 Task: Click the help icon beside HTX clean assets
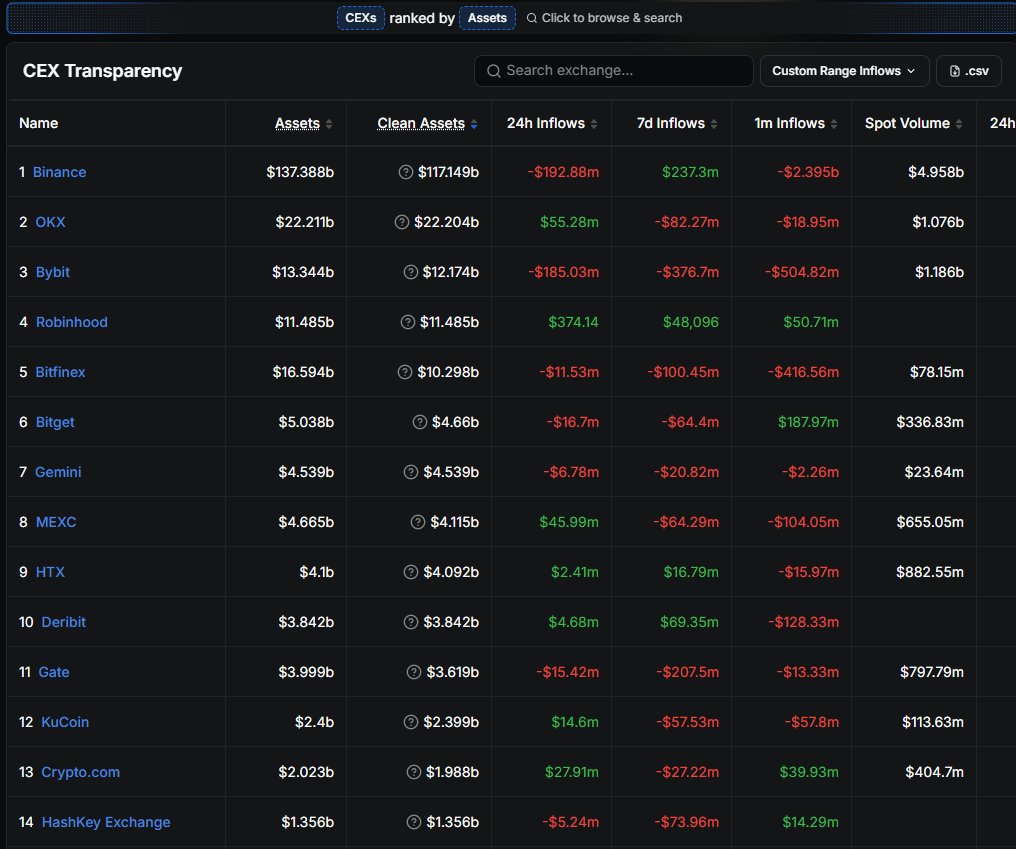pyautogui.click(x=411, y=572)
